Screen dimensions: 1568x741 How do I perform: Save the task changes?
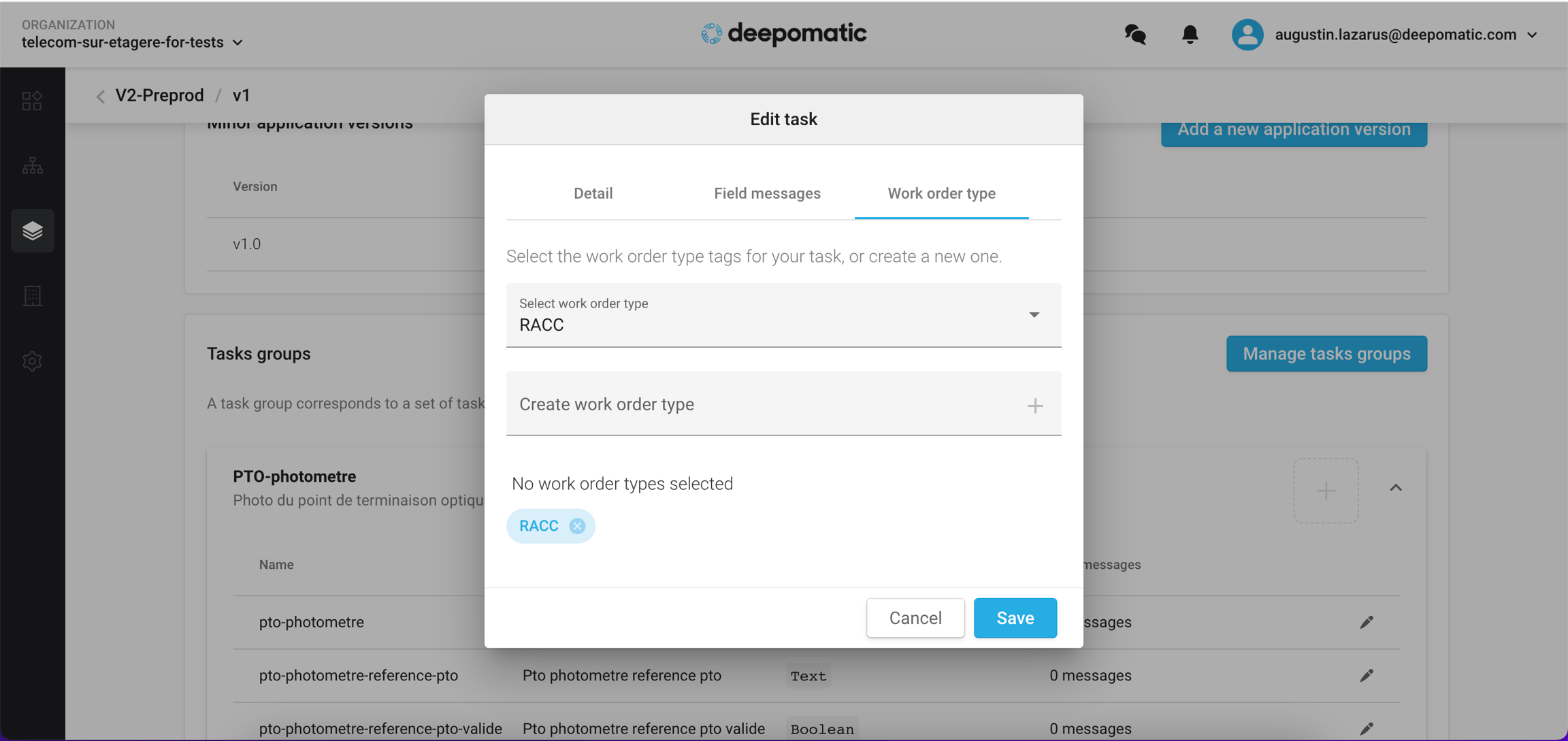(x=1015, y=618)
